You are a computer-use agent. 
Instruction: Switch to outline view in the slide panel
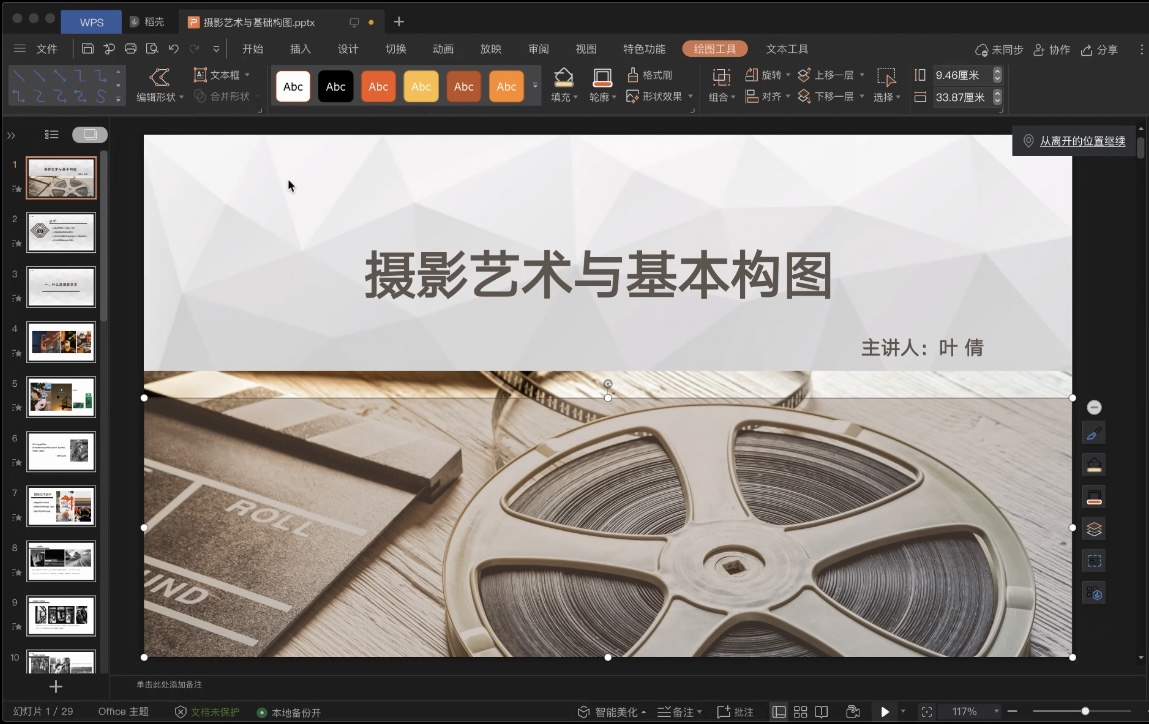[x=52, y=135]
